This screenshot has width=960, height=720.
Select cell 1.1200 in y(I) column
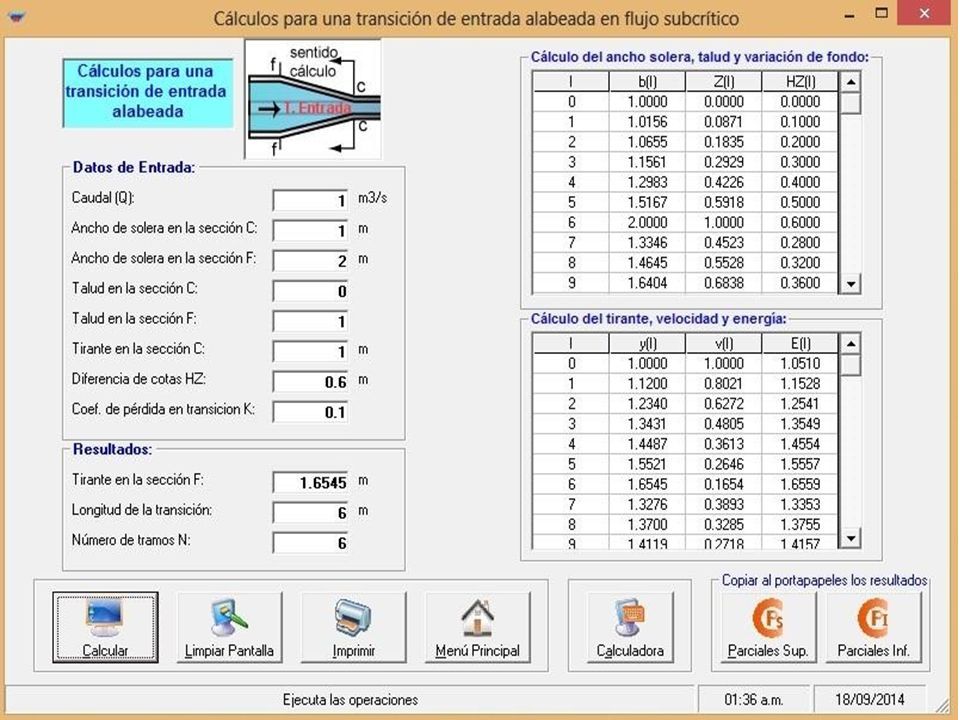pyautogui.click(x=647, y=384)
